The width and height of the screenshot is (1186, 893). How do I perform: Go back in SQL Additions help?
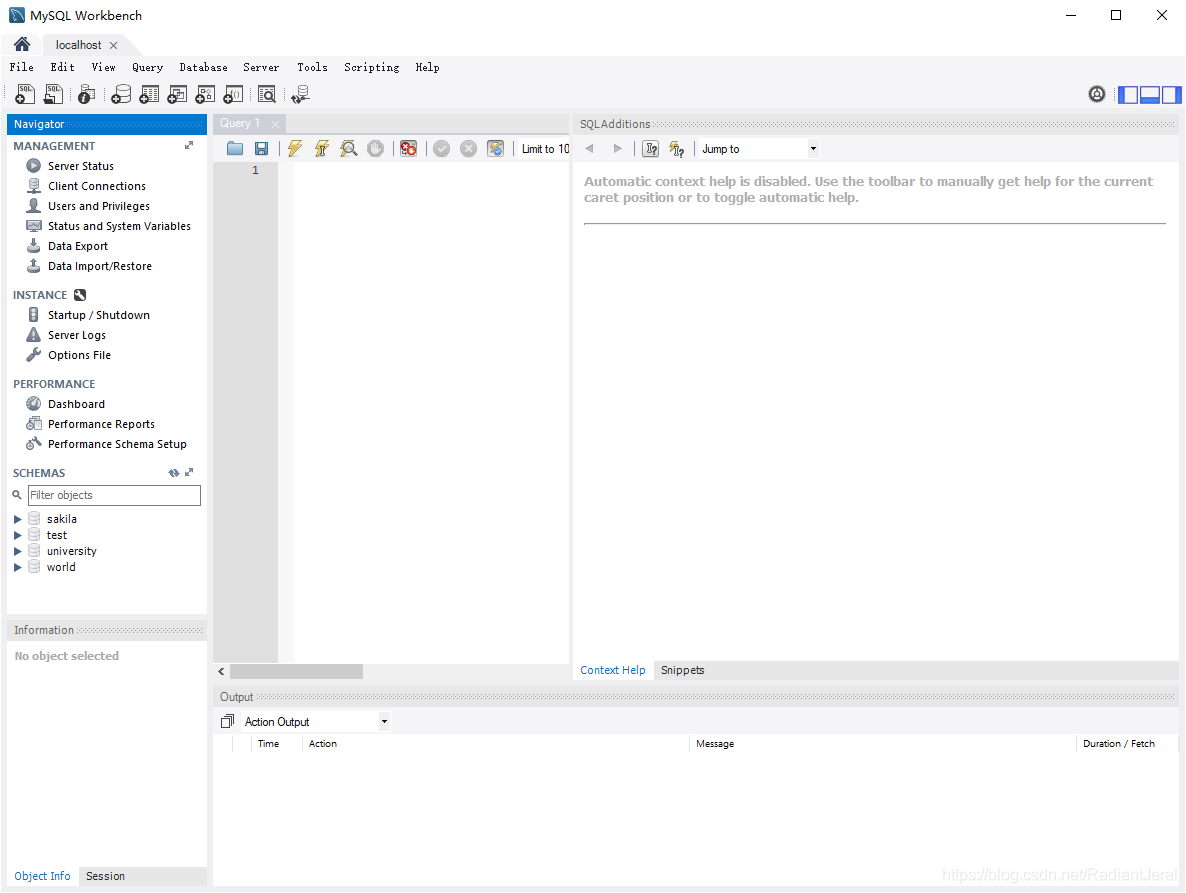tap(589, 148)
